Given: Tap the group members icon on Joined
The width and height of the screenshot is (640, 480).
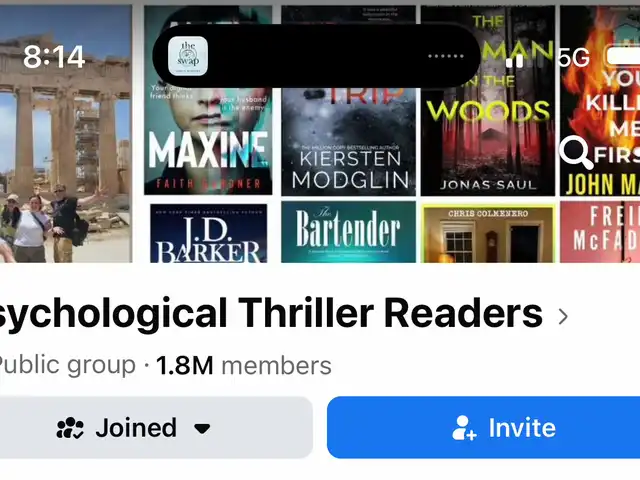Looking at the screenshot, I should click(x=70, y=428).
